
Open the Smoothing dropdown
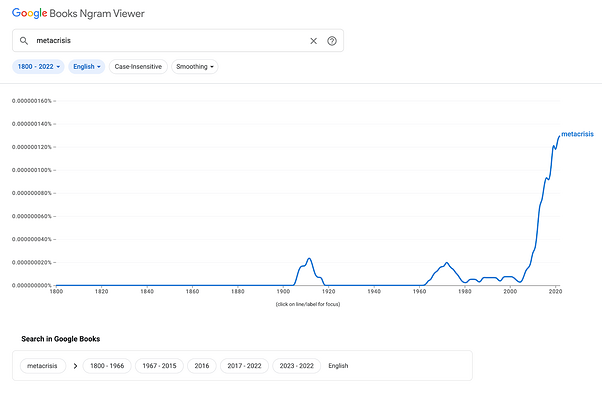[x=195, y=67]
